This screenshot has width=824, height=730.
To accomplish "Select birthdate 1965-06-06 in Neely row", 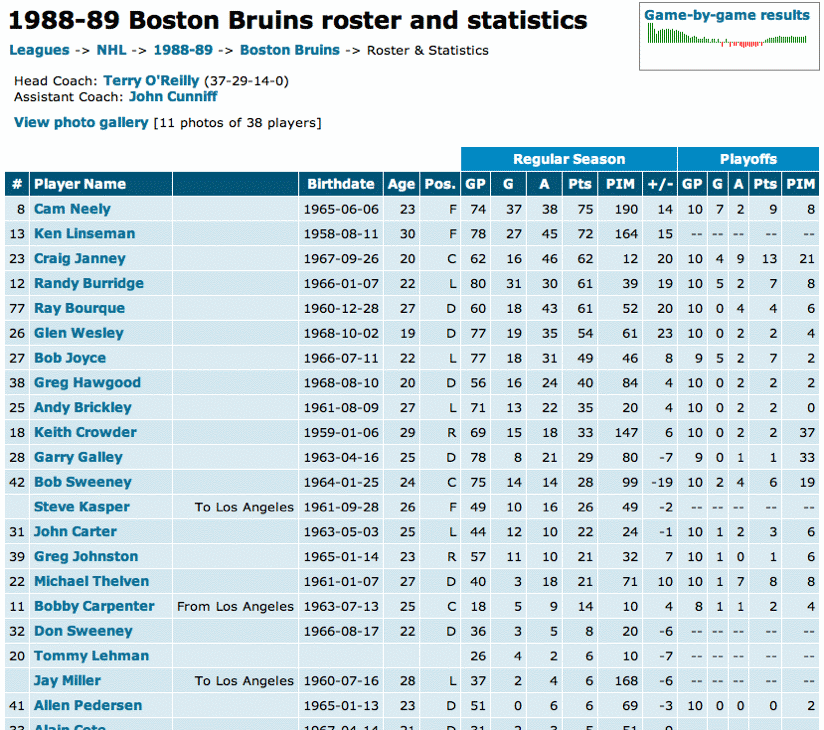I will pyautogui.click(x=341, y=209).
